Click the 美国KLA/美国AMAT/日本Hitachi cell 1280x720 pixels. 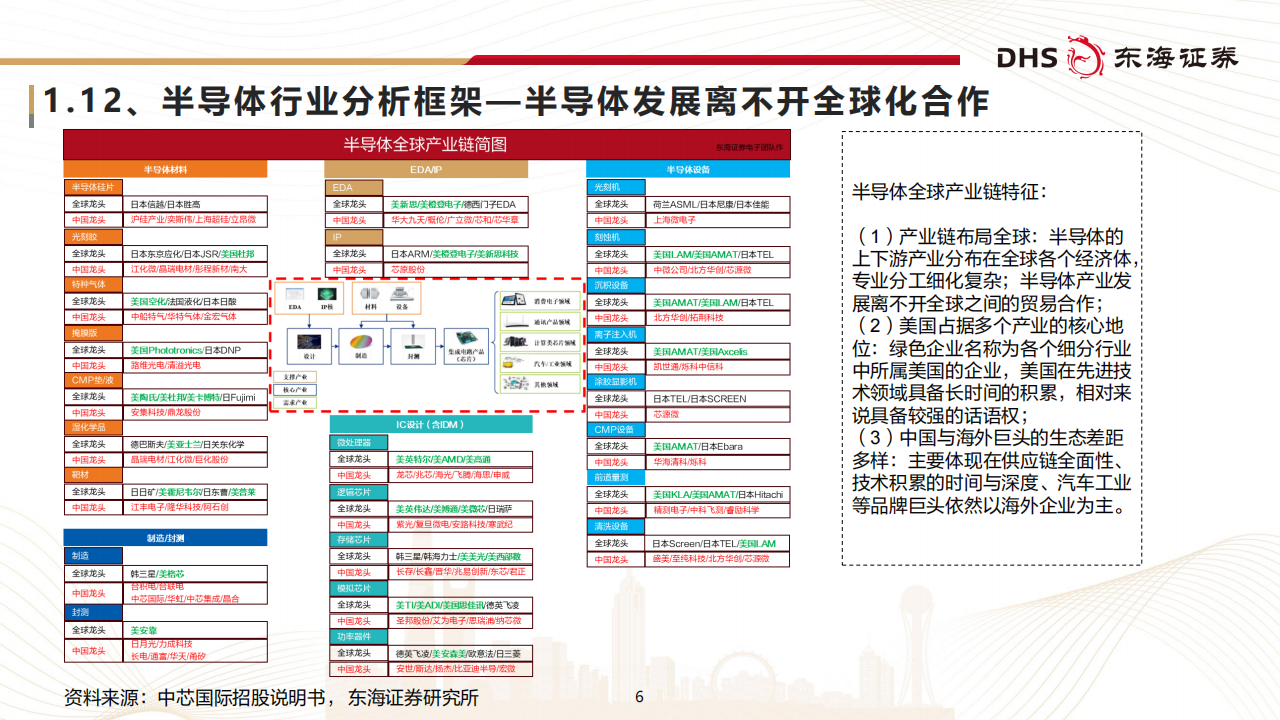(718, 494)
